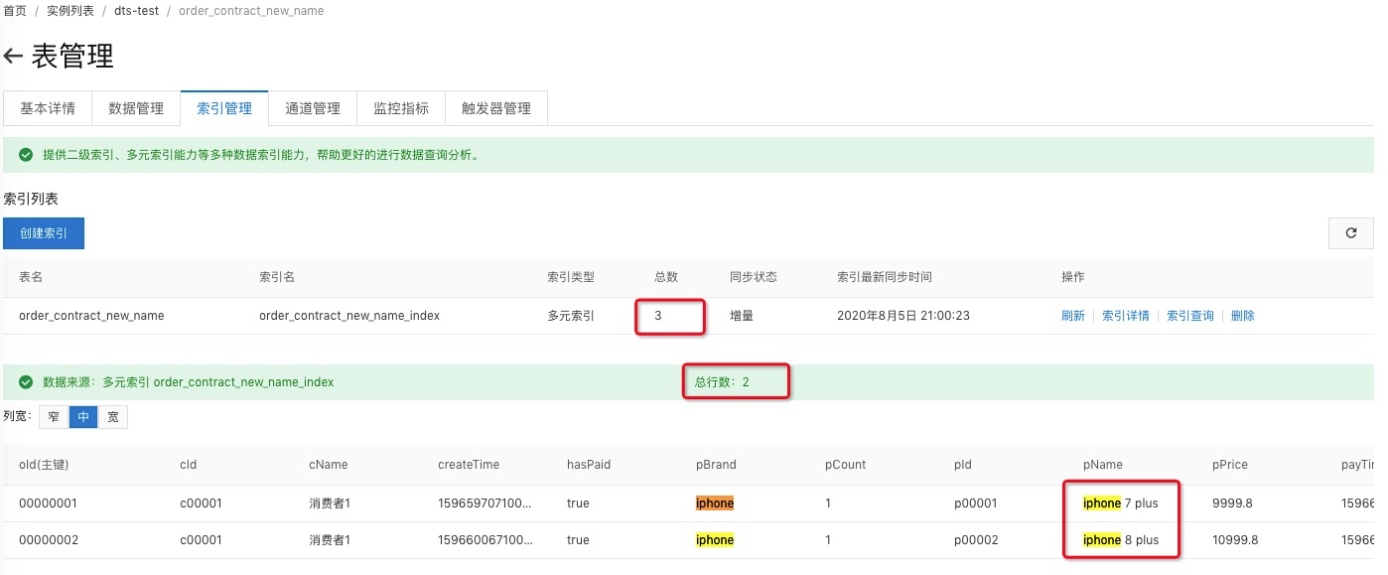Click the 创建索引 button
Viewport: 1388px width, 575px height.
tap(44, 233)
